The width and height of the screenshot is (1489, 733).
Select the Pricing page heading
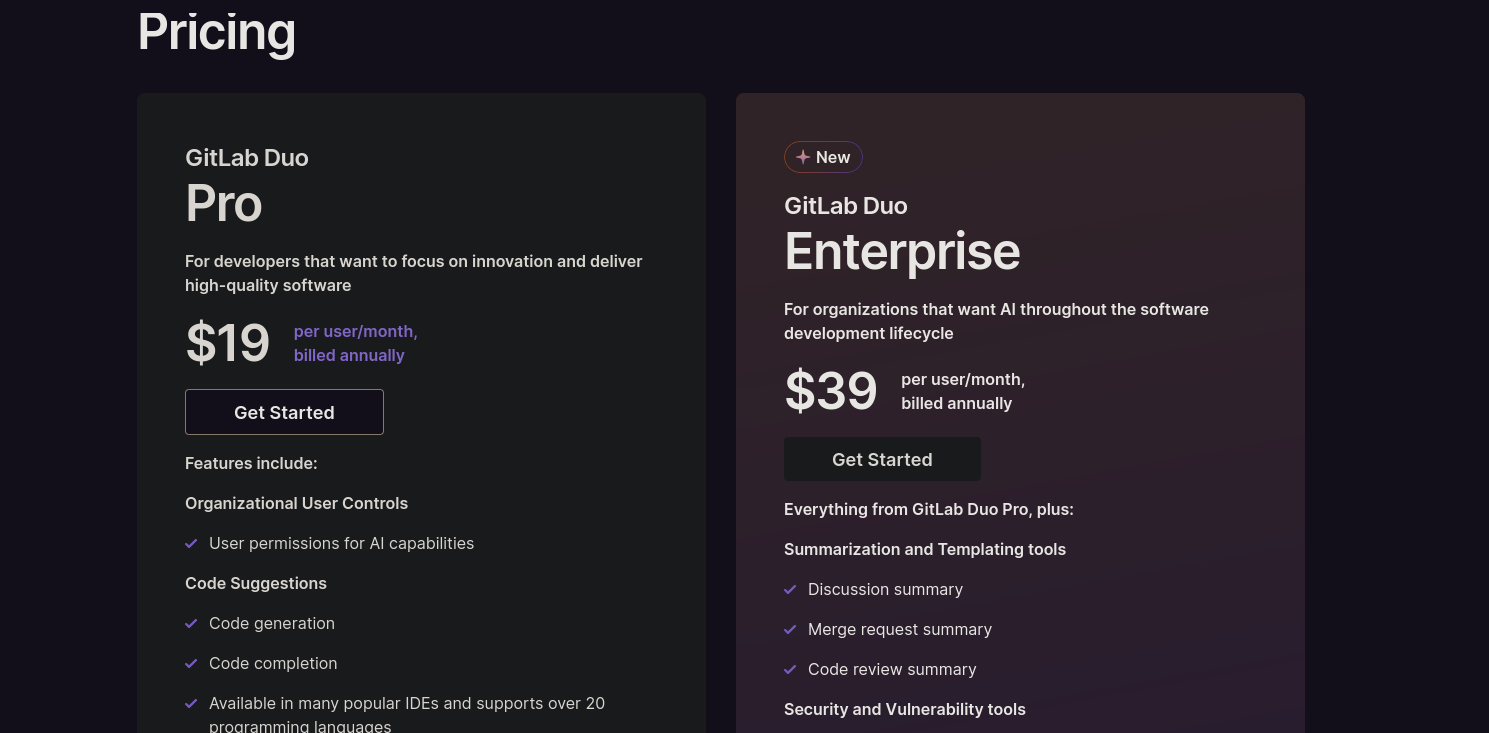216,31
